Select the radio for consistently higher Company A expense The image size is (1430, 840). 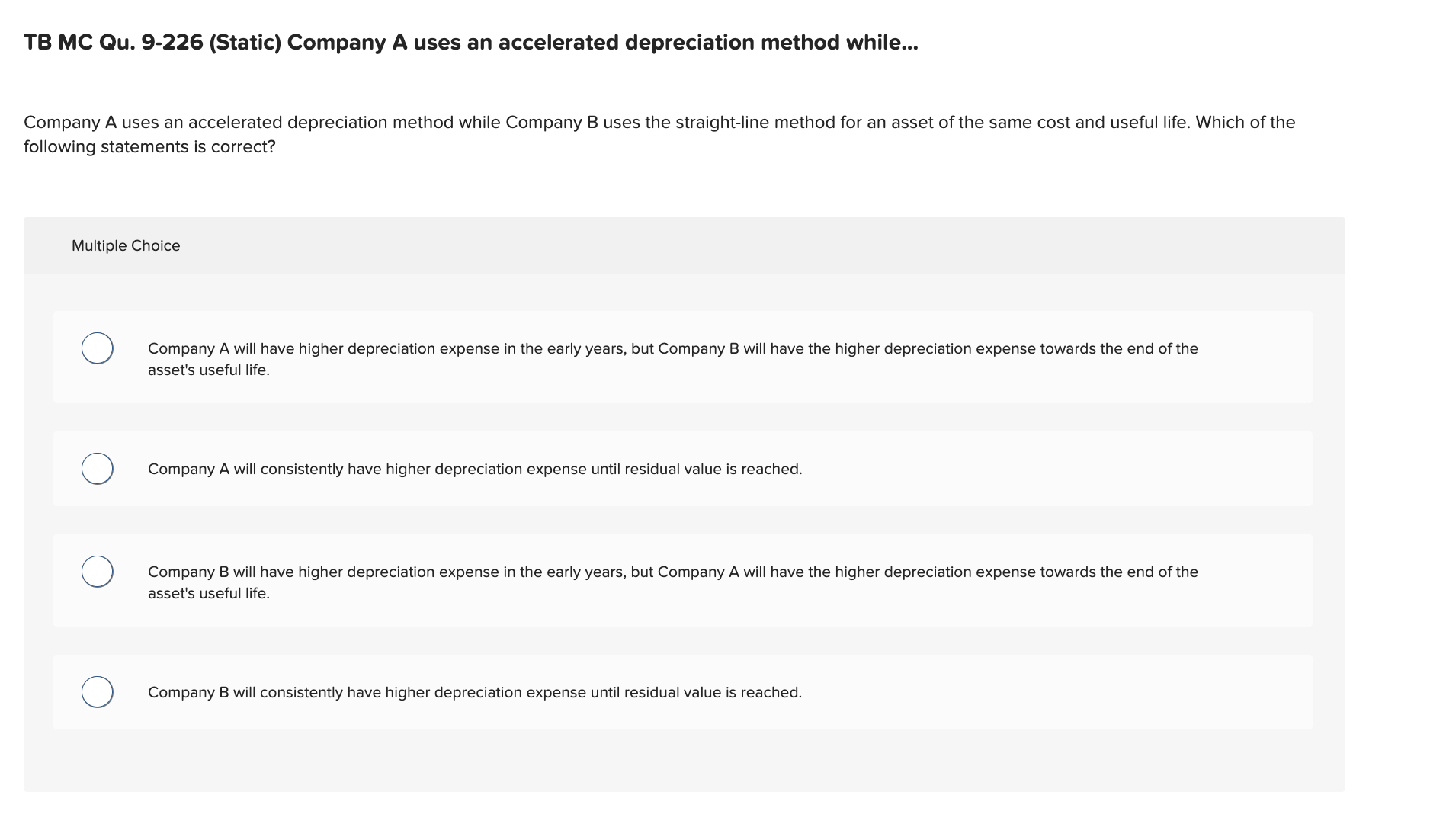click(x=96, y=469)
